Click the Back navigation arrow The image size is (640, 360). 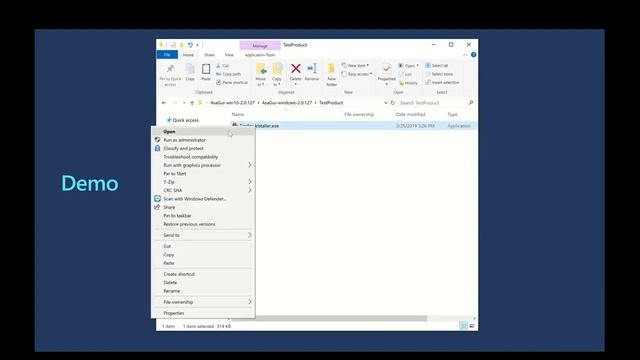click(164, 103)
